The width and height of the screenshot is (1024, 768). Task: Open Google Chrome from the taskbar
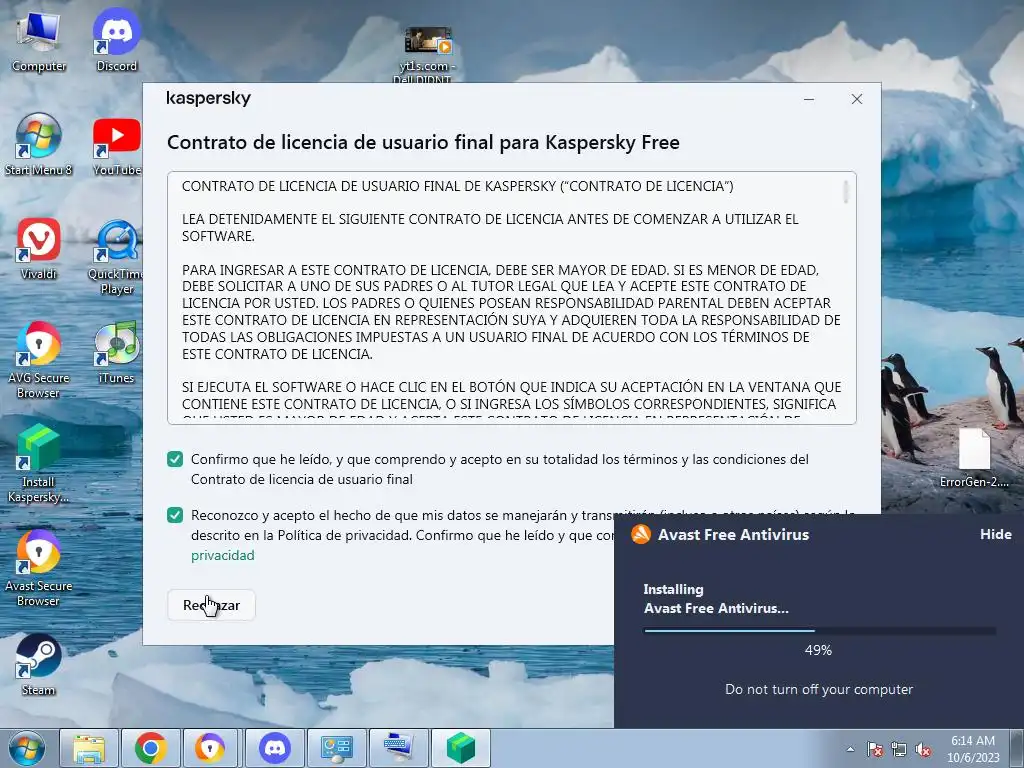(151, 748)
